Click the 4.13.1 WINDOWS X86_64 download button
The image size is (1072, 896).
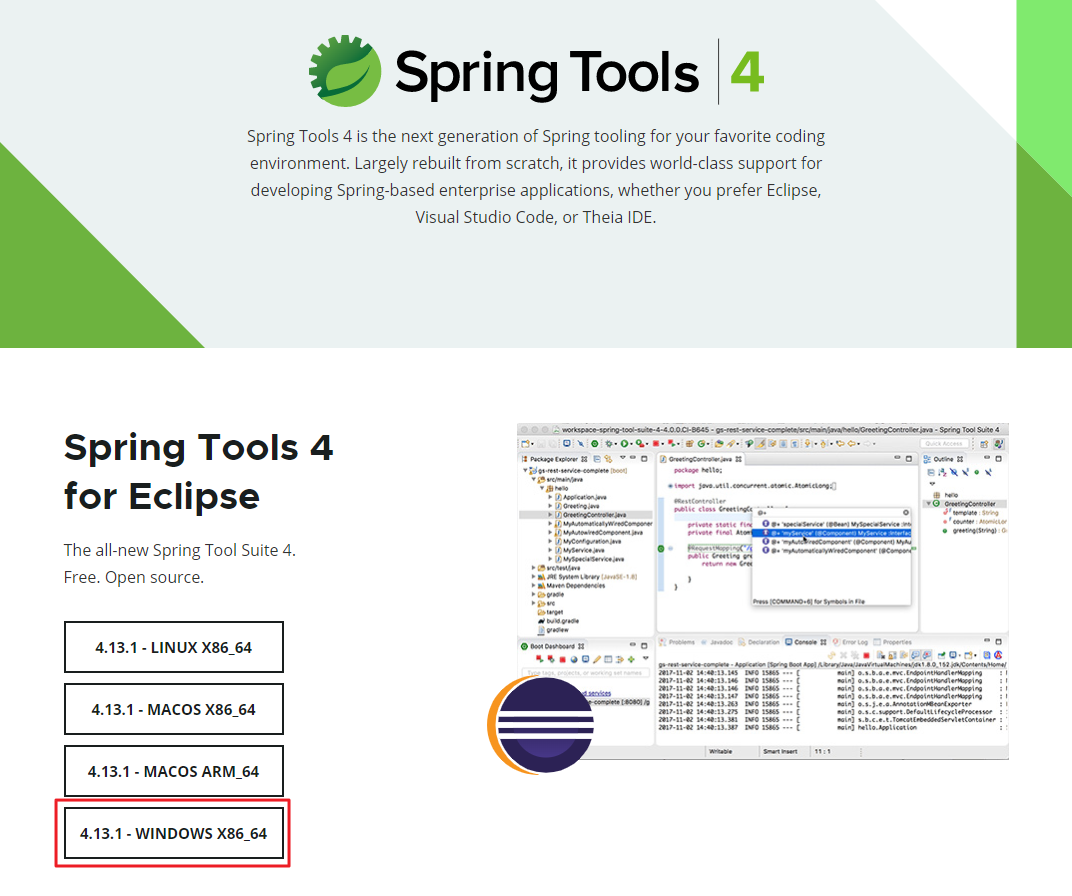pos(174,833)
